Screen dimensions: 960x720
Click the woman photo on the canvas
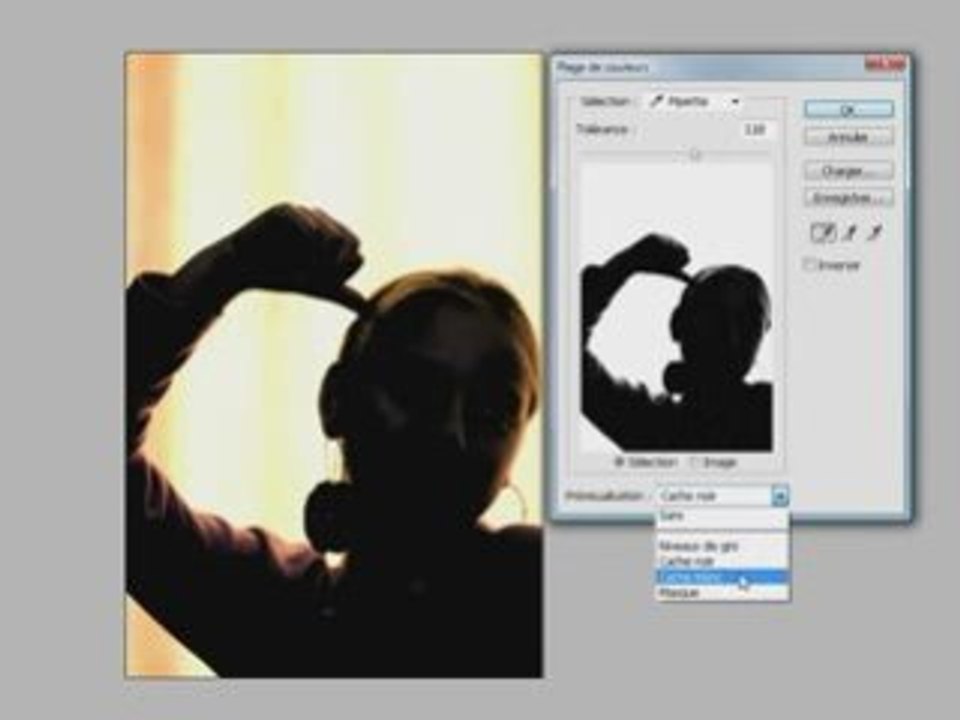click(x=334, y=366)
